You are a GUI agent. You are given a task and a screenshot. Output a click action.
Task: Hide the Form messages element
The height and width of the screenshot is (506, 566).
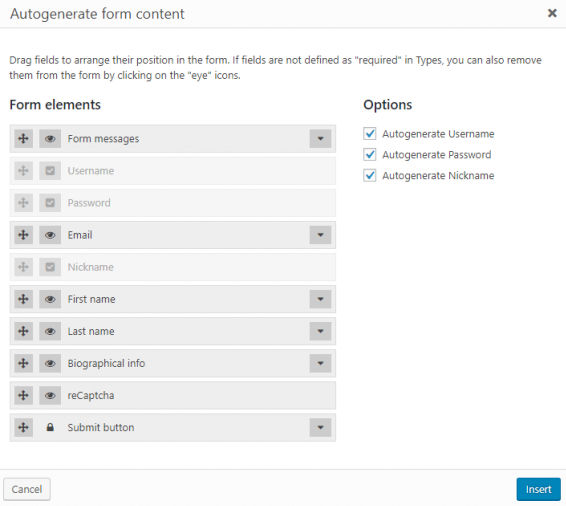coord(50,139)
